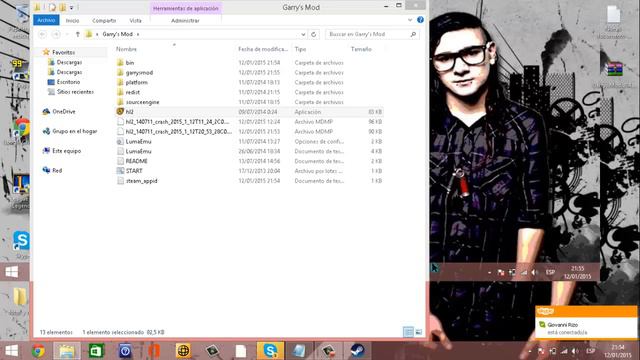Open Explorer help icon
The image size is (640, 360).
420,20
